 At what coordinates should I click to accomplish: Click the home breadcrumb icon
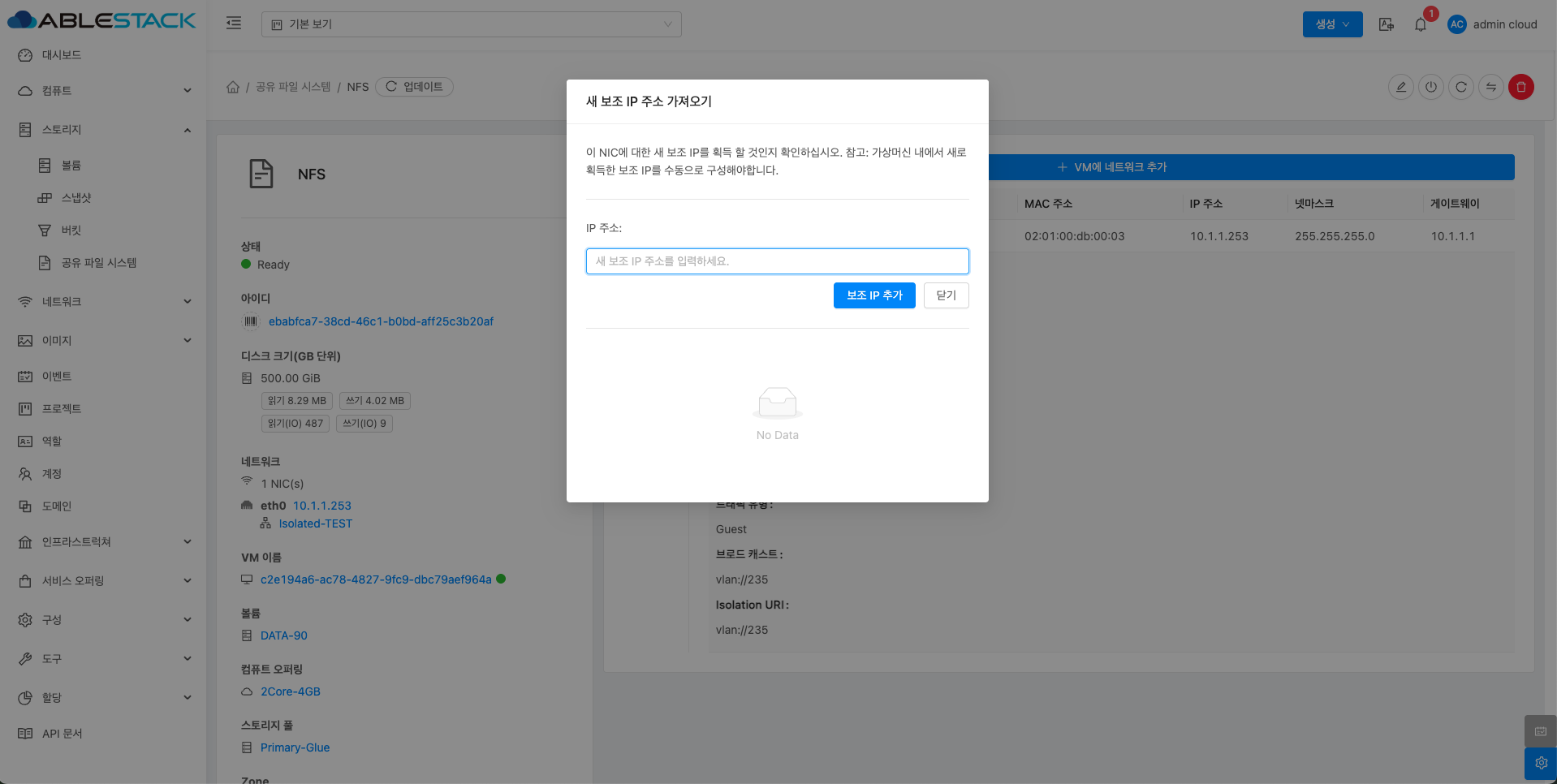(233, 87)
